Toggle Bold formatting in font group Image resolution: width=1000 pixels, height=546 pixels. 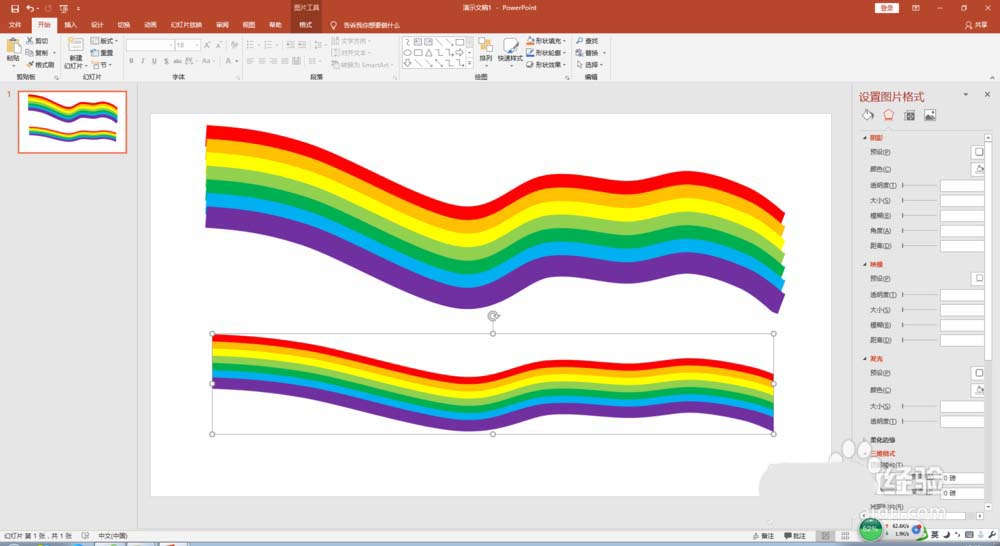131,61
